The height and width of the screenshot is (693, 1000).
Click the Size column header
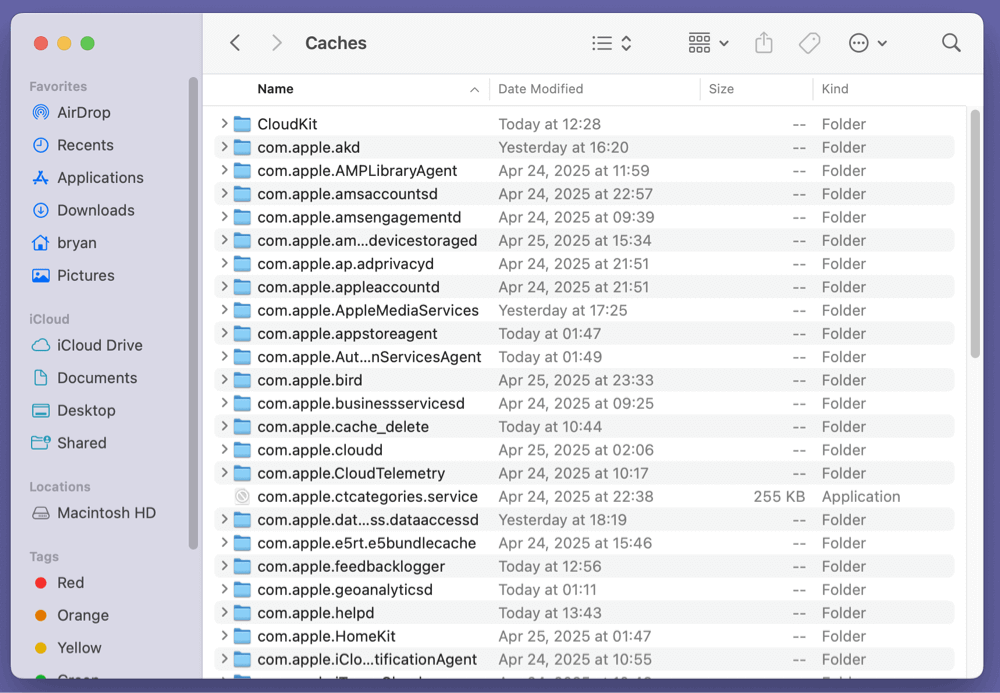coord(721,89)
